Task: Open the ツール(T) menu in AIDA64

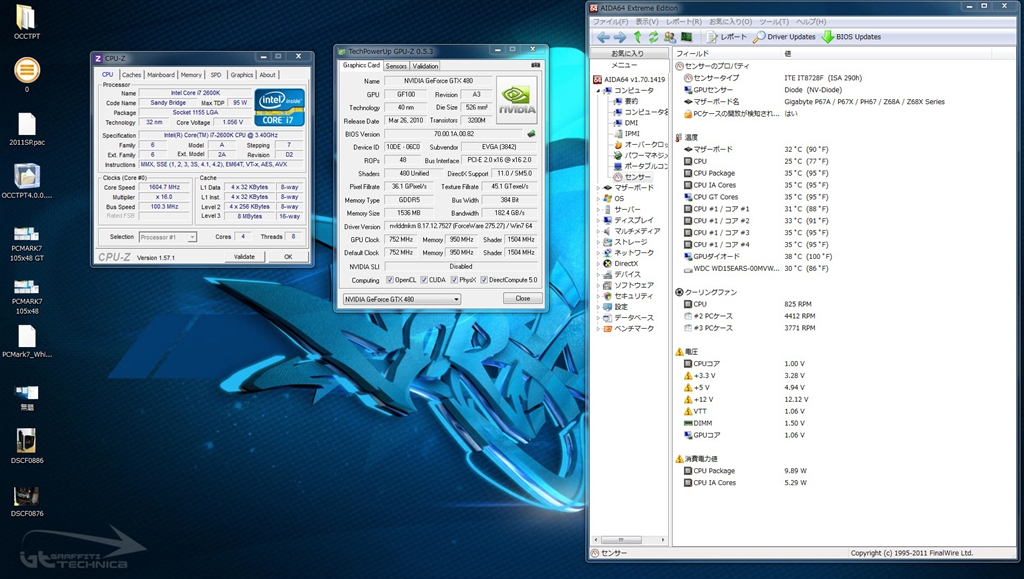Action: [774, 21]
